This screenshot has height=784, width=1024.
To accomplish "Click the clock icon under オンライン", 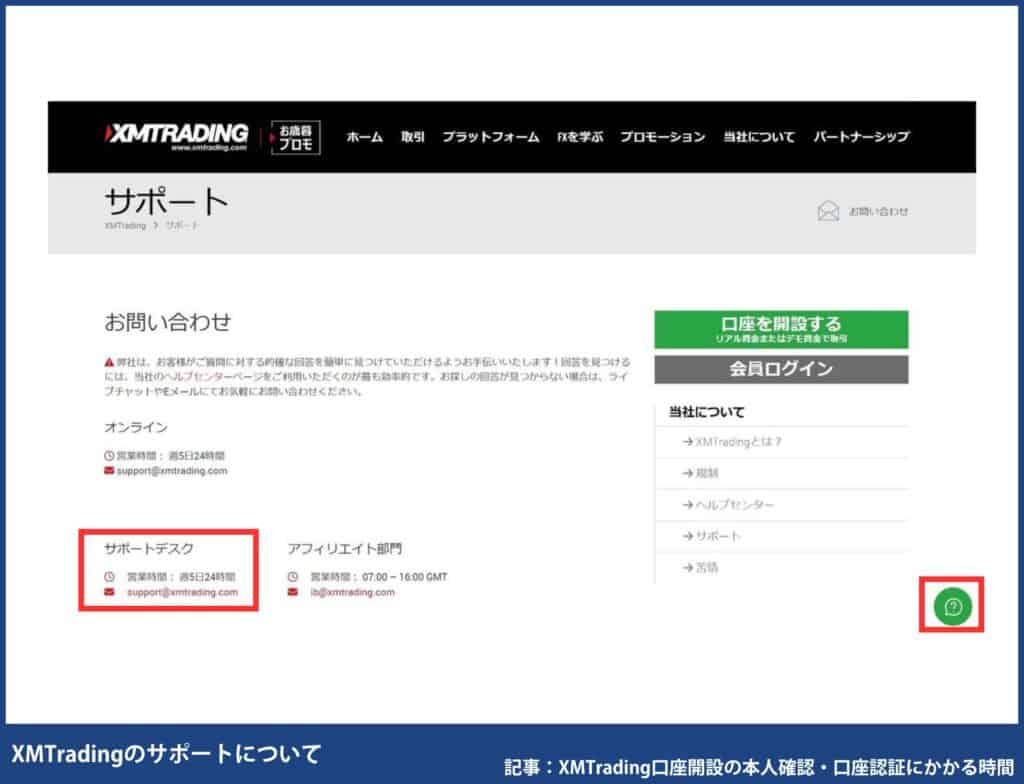I will pos(109,455).
